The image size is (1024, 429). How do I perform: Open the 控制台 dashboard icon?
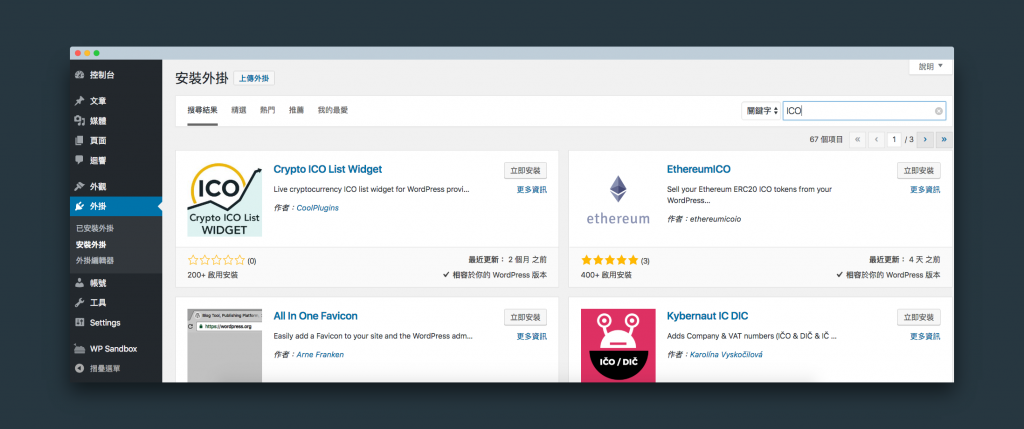(80, 75)
